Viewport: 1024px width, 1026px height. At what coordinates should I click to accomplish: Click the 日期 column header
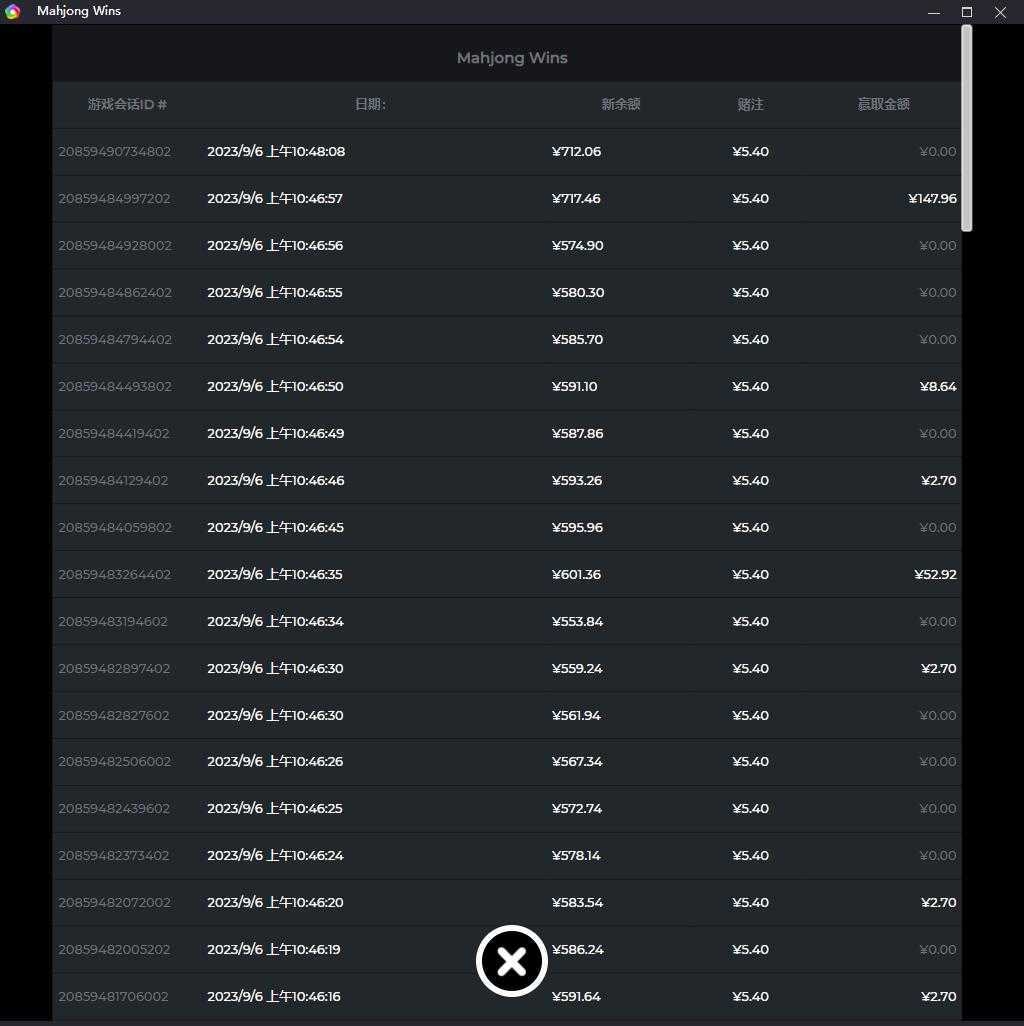370,104
